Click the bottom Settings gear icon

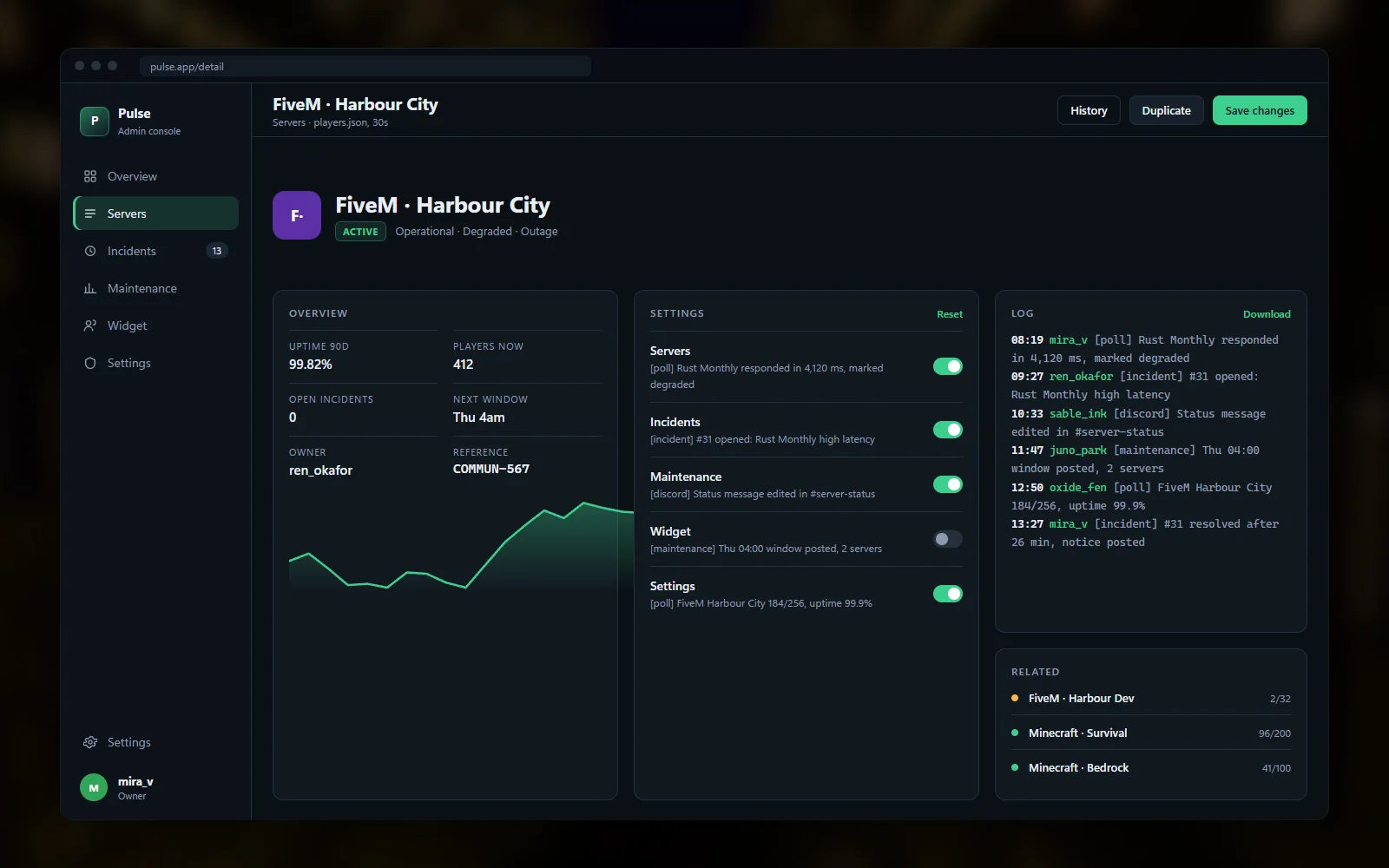pos(90,742)
